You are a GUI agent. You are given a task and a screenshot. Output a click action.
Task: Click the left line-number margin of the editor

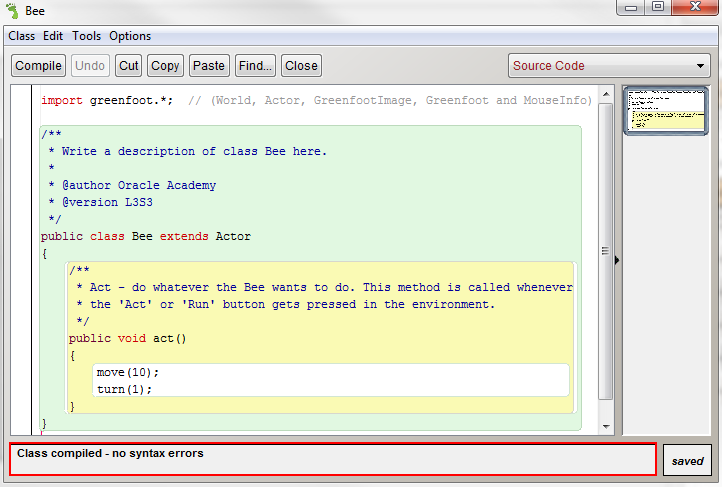[21, 260]
